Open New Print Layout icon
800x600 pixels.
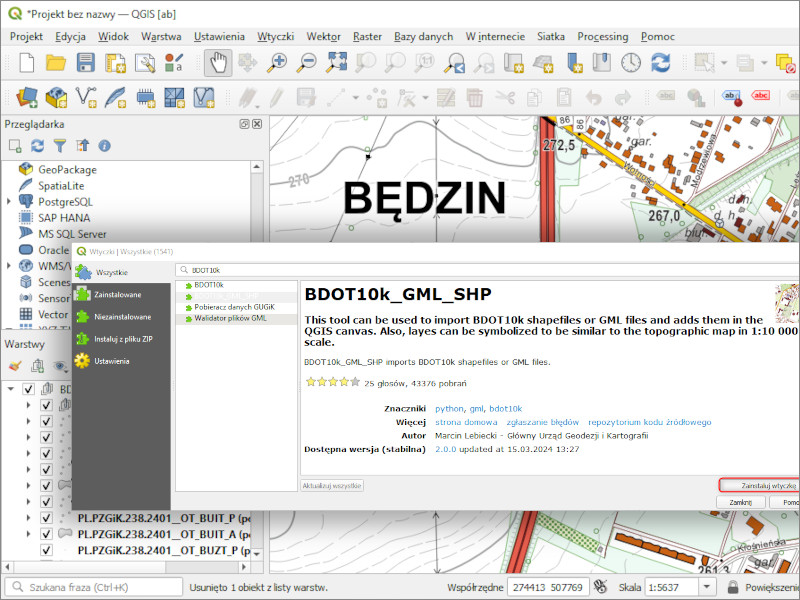point(115,63)
